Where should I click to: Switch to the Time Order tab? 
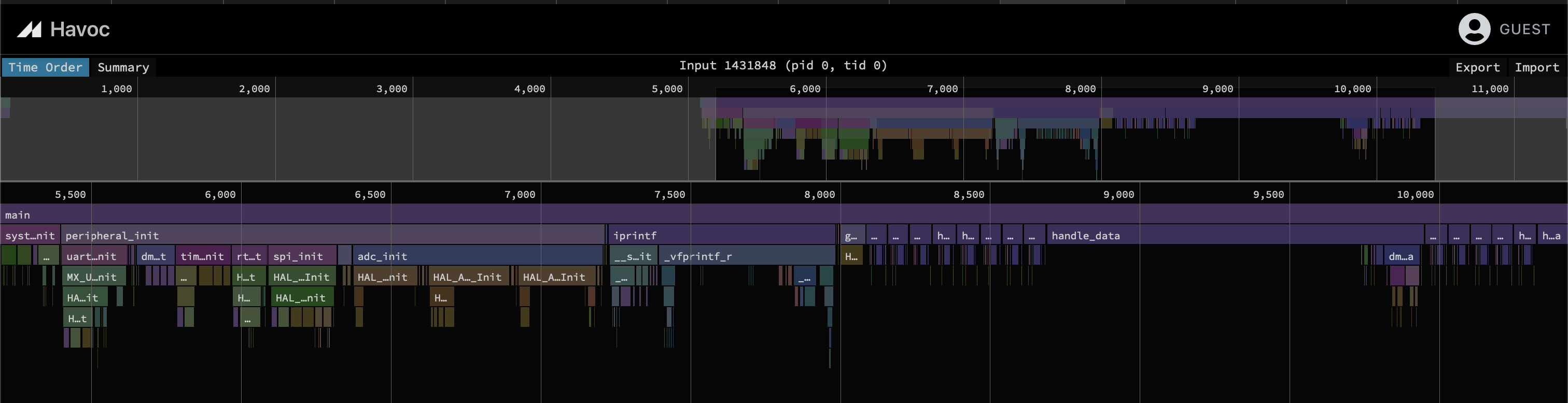[x=45, y=67]
